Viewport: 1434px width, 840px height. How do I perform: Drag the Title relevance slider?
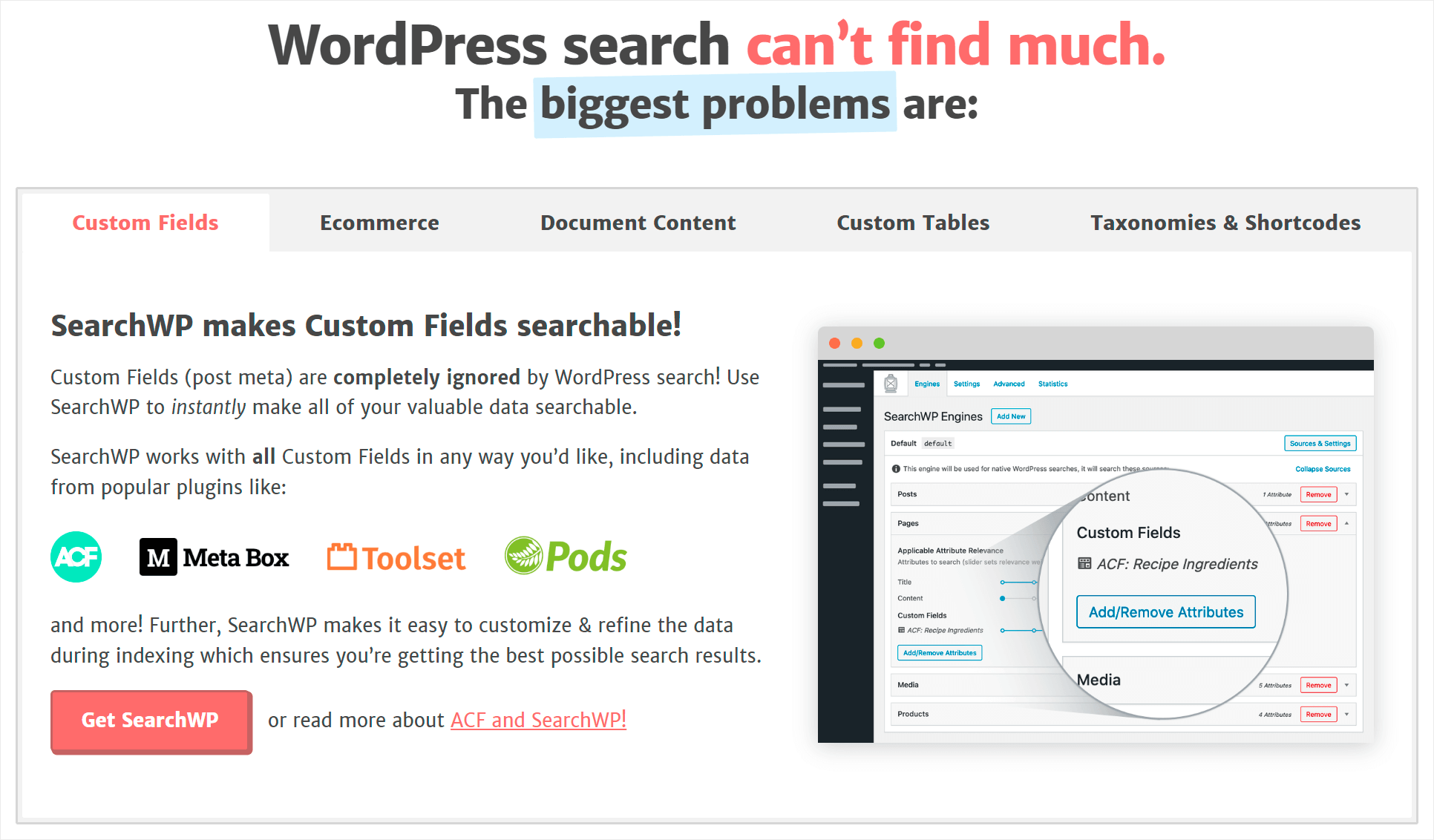[1034, 578]
